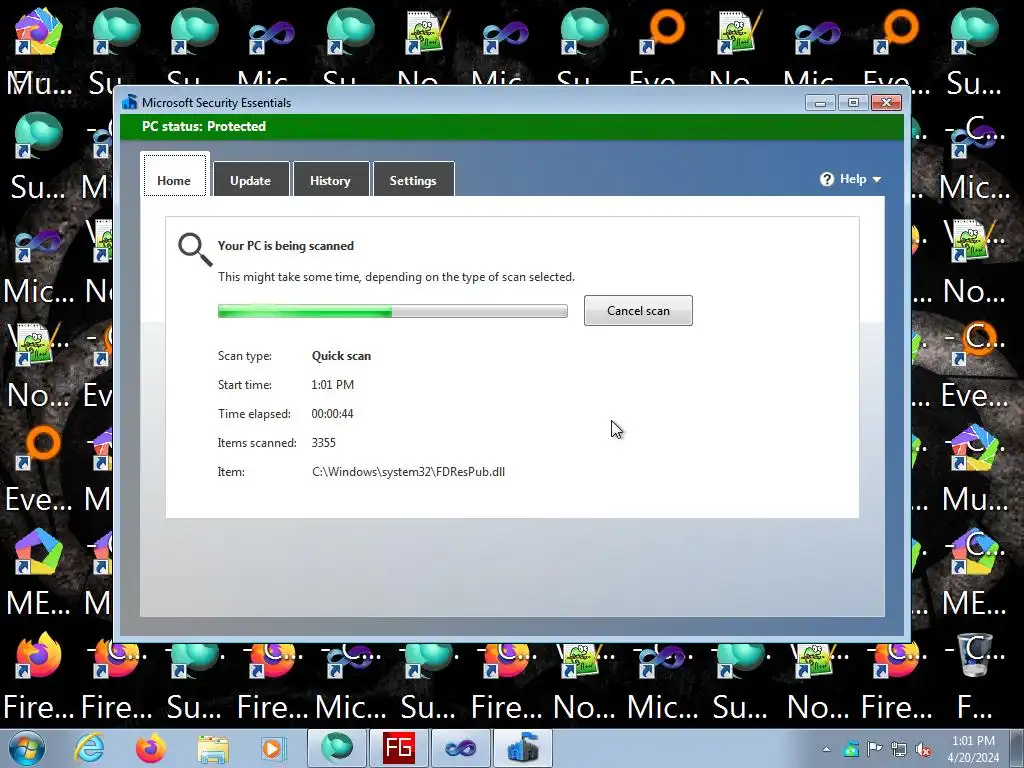This screenshot has width=1024, height=768.
Task: Click the network tray icon
Action: (x=899, y=749)
